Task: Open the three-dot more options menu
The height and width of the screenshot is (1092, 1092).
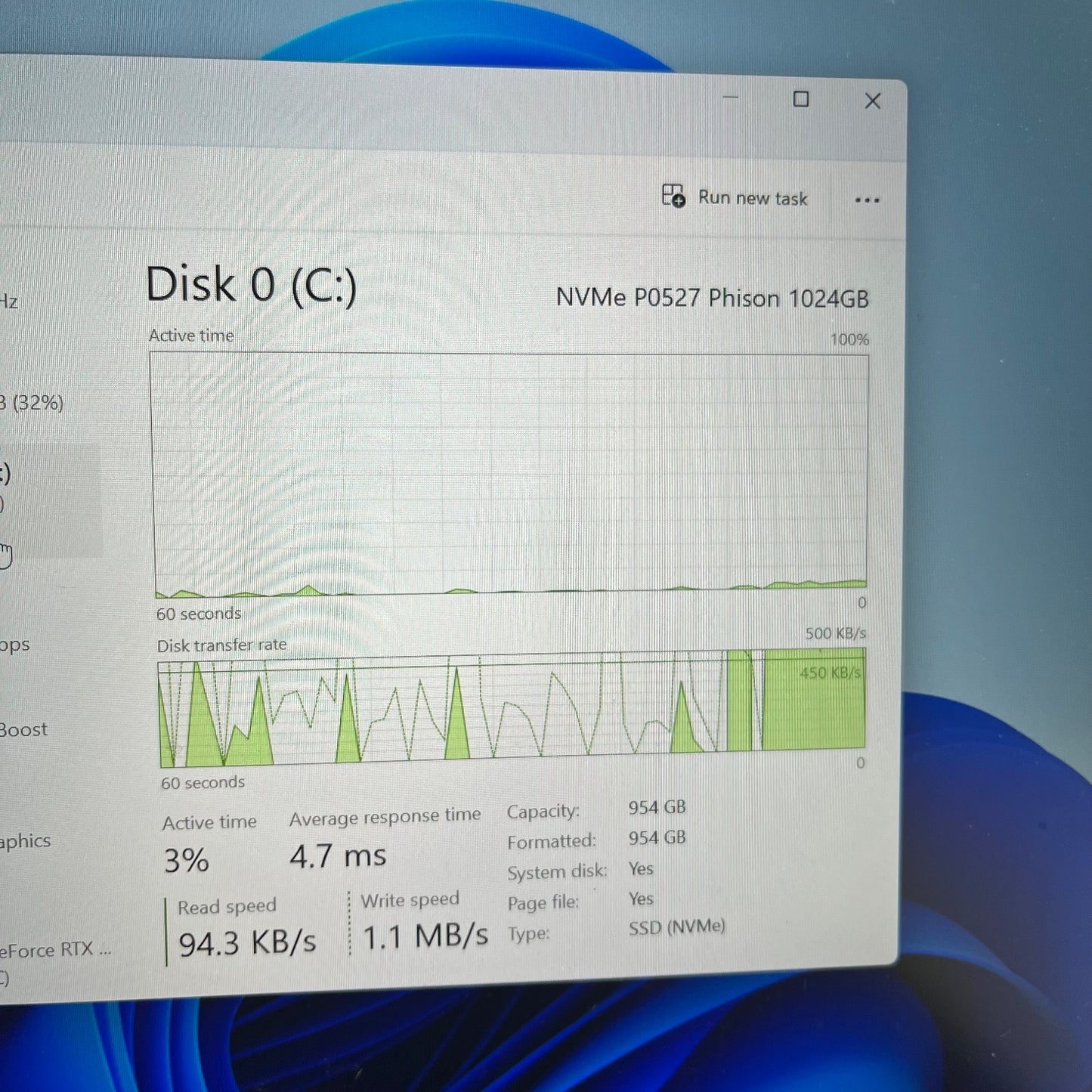Action: click(867, 200)
